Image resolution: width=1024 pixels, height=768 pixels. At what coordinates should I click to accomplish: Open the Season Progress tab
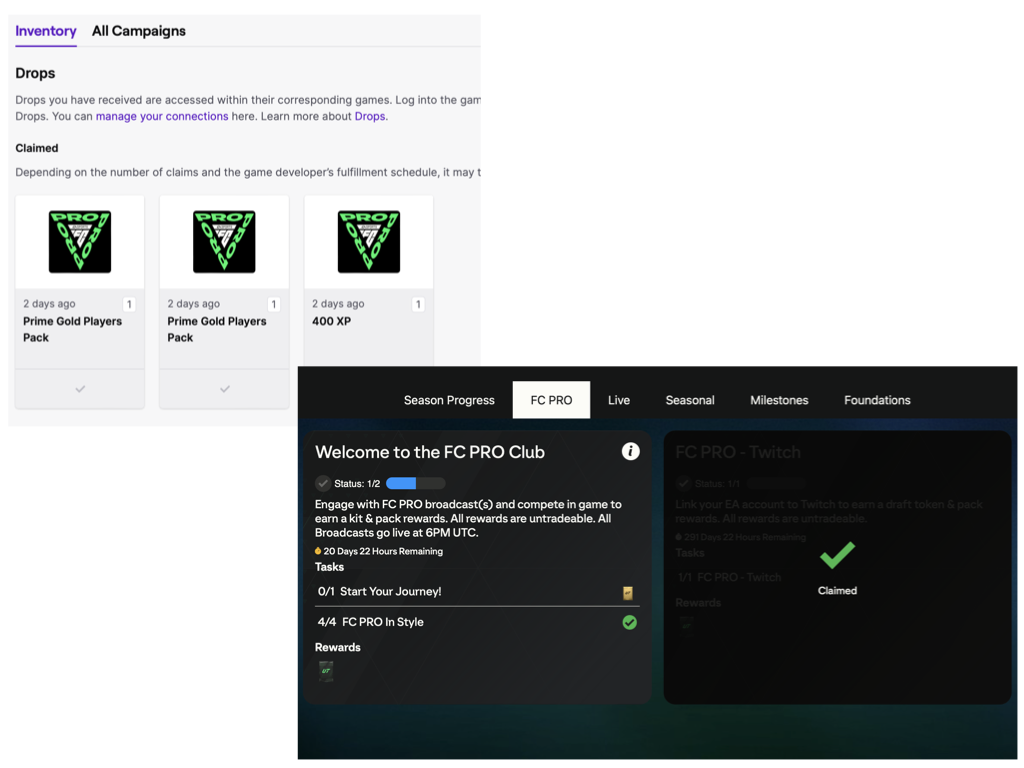(449, 400)
